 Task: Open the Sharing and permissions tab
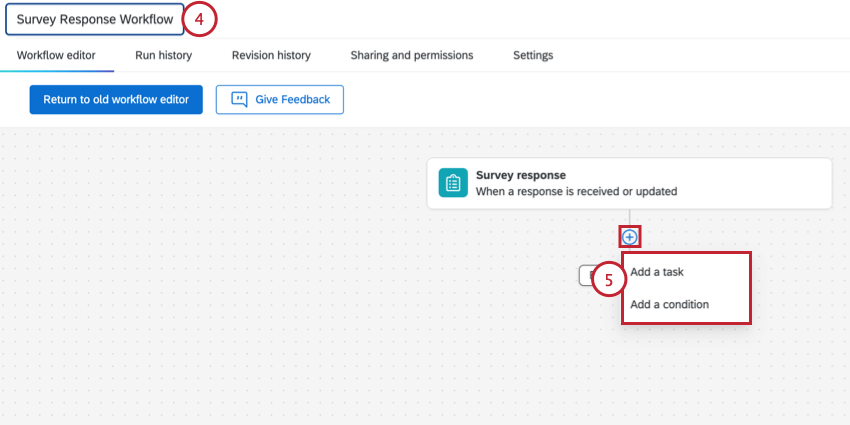411,55
